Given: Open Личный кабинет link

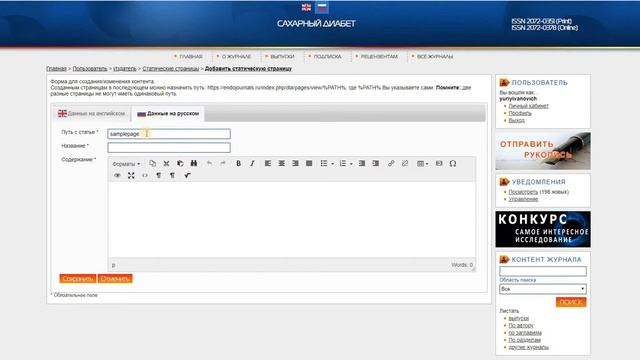Looking at the screenshot, I should (x=529, y=106).
